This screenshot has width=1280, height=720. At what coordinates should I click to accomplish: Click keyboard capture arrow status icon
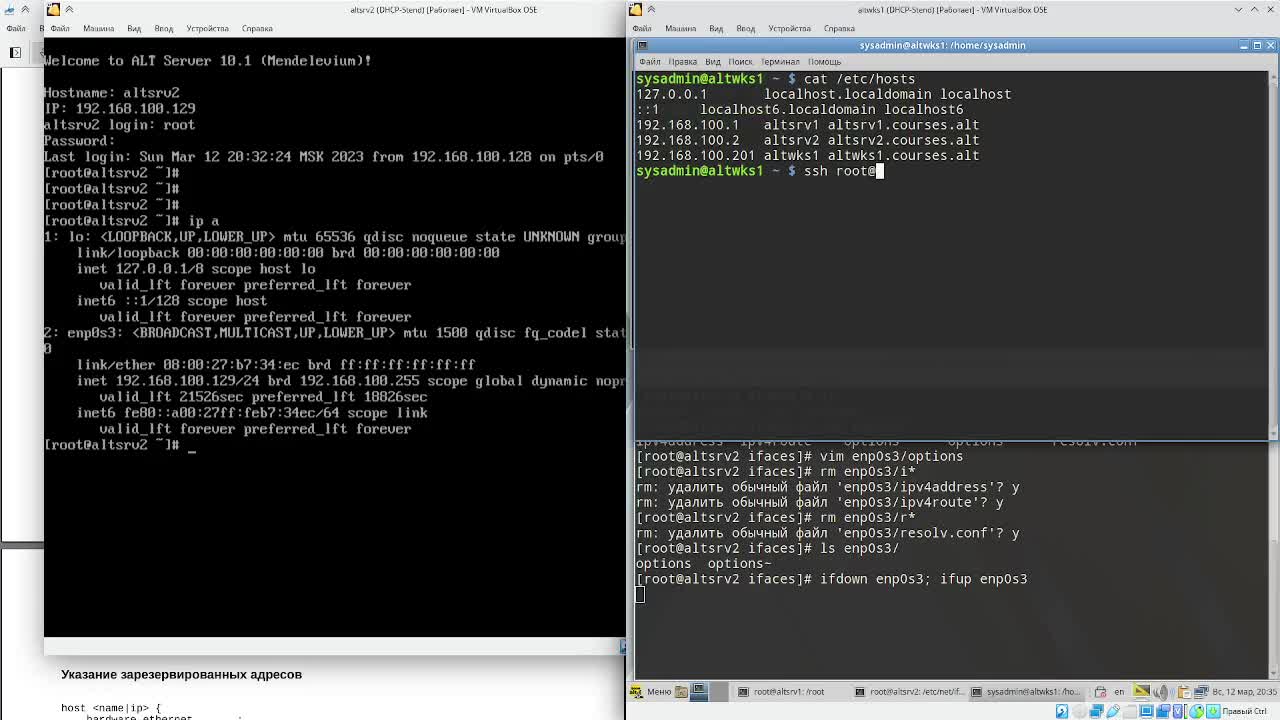click(x=1213, y=711)
